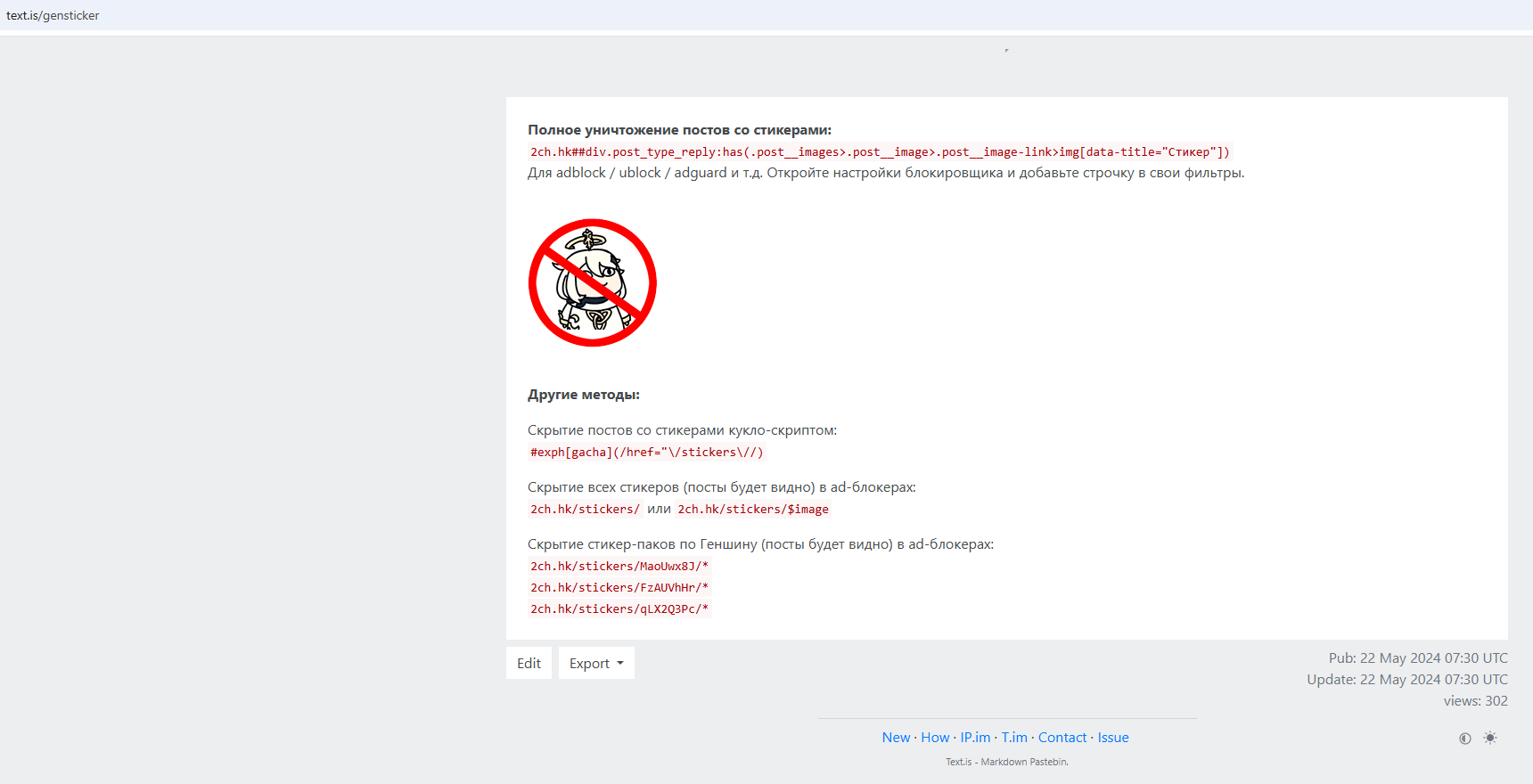Viewport: 1533px width, 784px height.
Task: Select the 2ch.hk/stickers/MaoUwx8J/* line
Action: click(619, 567)
